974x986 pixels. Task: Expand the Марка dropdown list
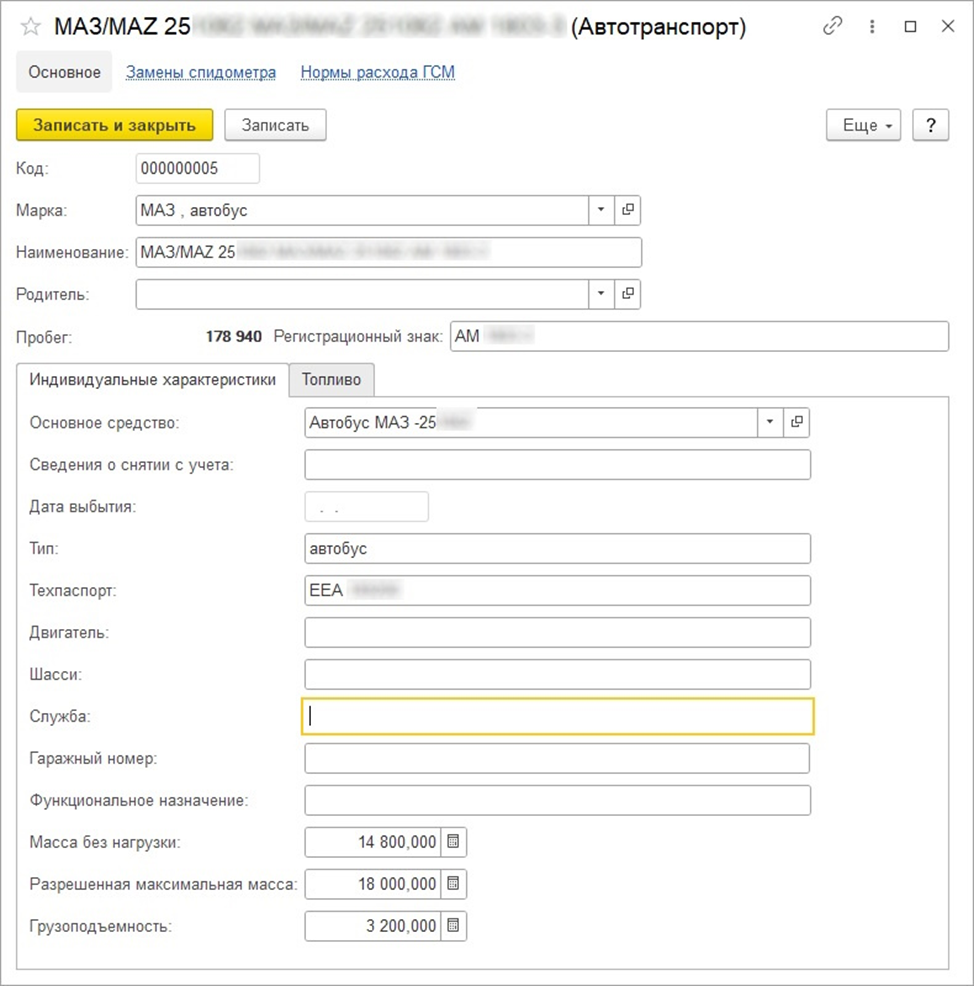coord(601,210)
